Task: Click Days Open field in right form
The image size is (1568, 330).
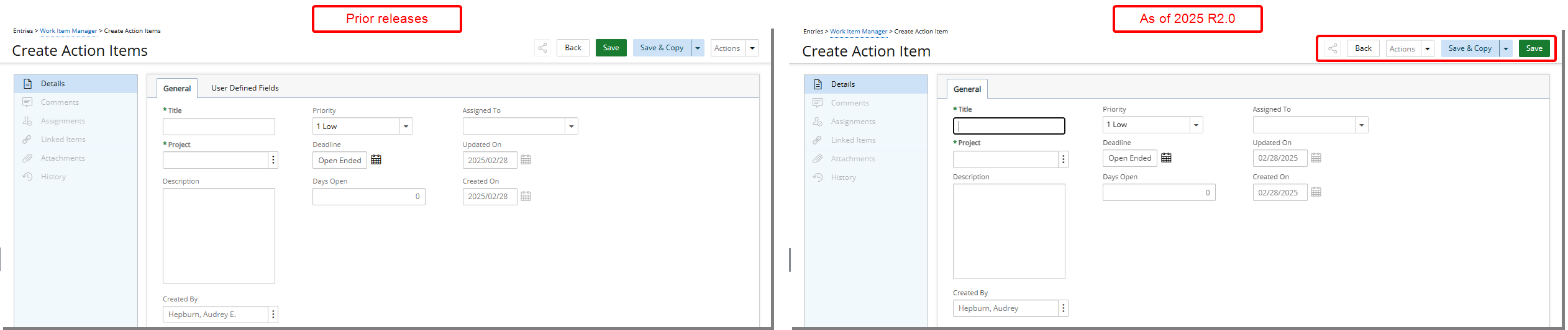Action: (x=1159, y=192)
